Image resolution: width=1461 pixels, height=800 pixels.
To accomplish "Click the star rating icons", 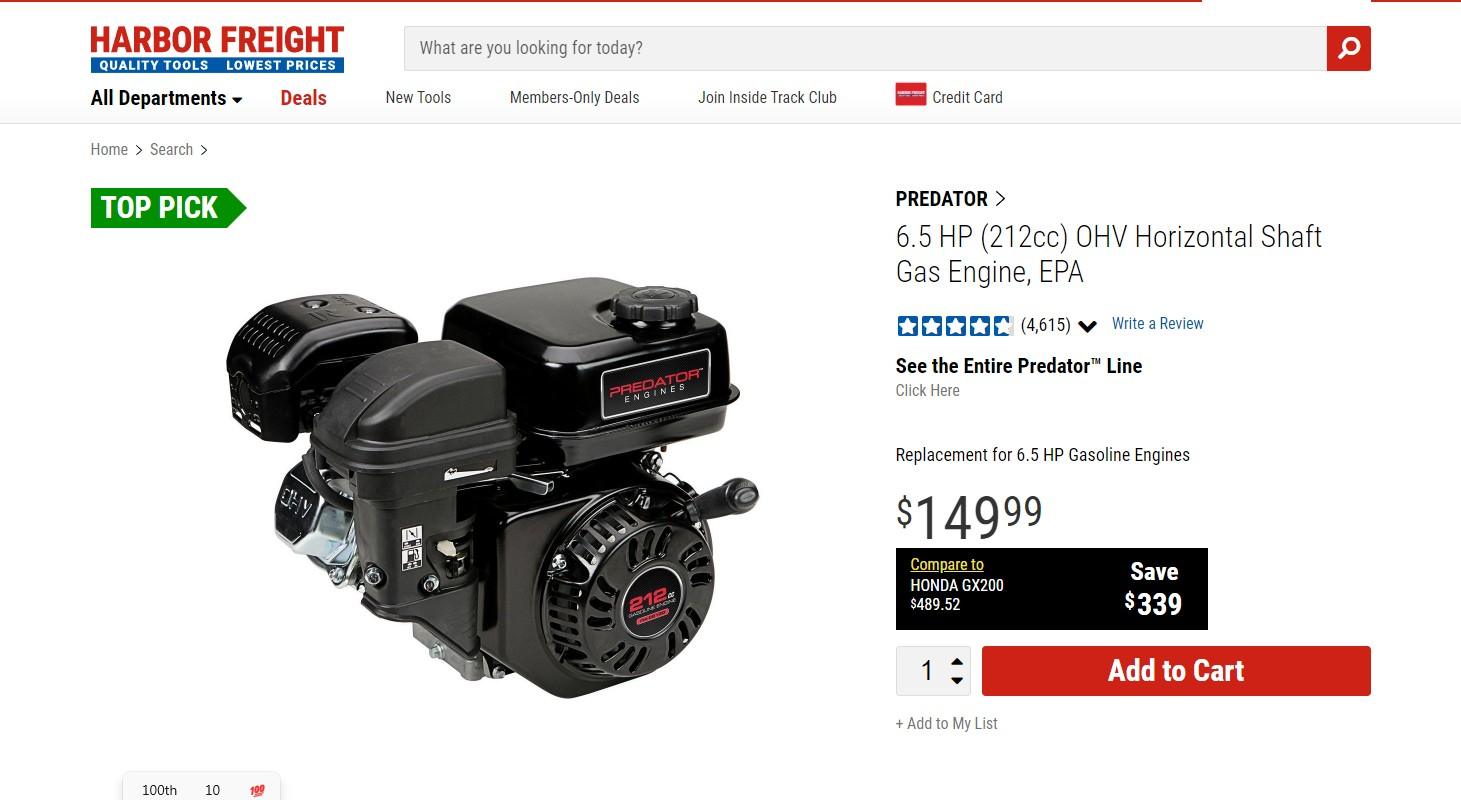I will 955,325.
